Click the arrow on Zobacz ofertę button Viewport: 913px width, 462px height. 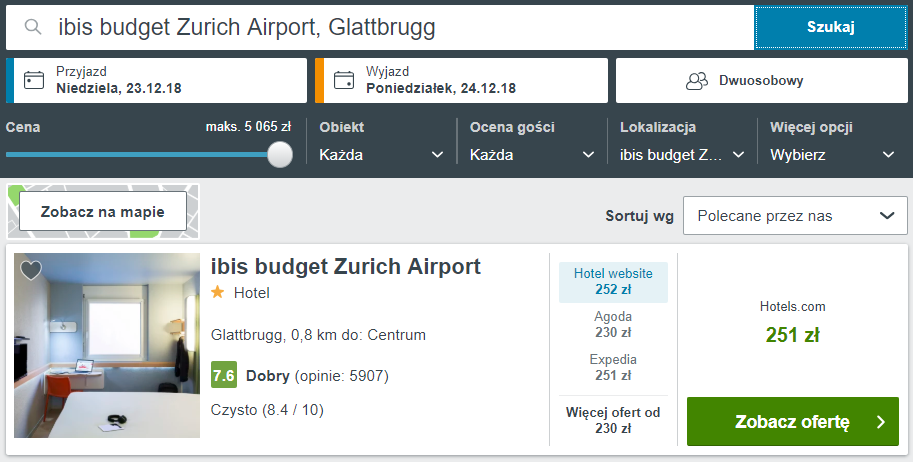pyautogui.click(x=880, y=422)
